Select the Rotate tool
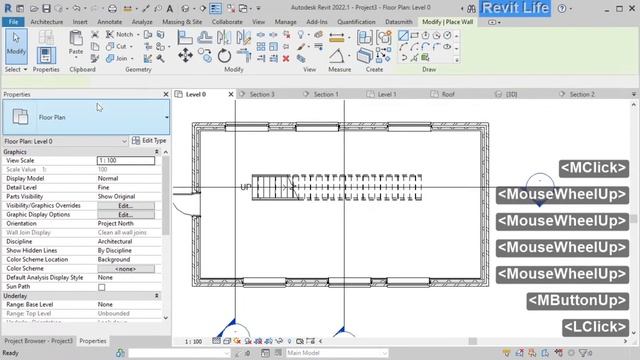 pyautogui.click(x=224, y=56)
